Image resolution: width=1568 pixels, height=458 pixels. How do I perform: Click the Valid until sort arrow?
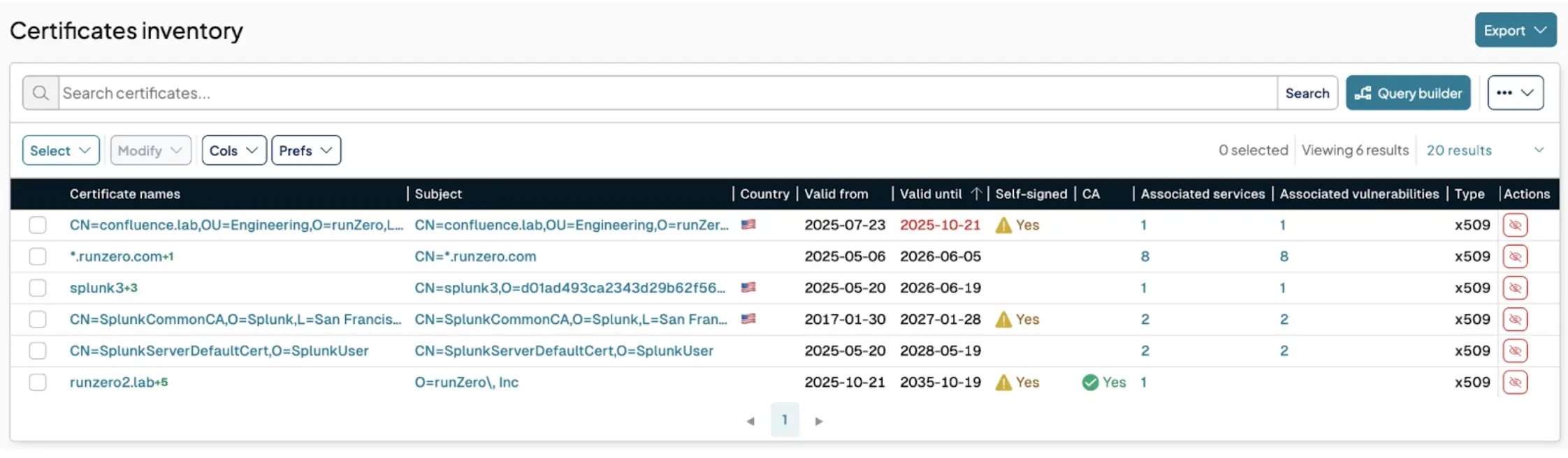point(976,193)
